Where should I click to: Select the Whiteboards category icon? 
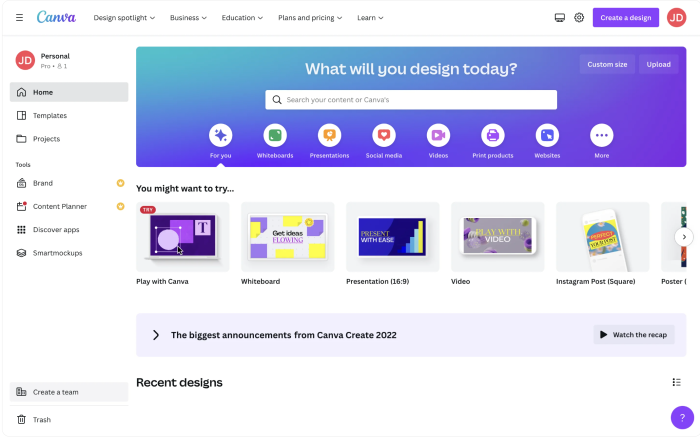click(275, 135)
